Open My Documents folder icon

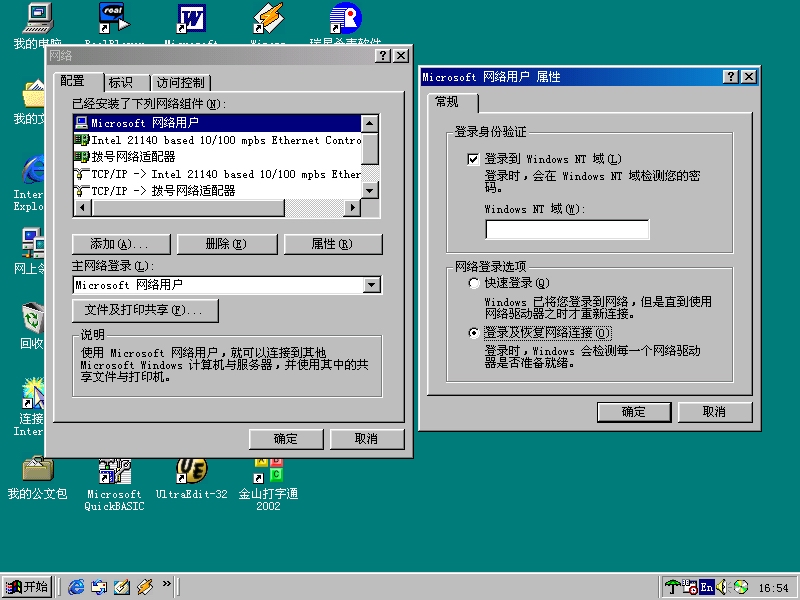[34, 94]
